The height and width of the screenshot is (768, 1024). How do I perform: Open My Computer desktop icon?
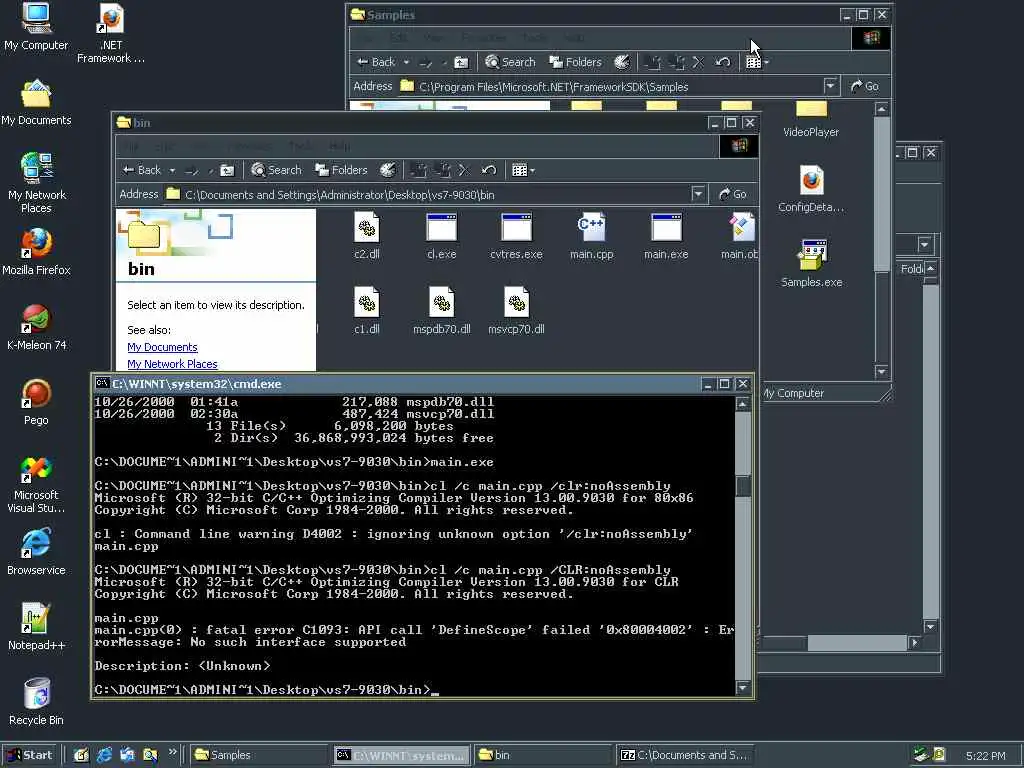coord(36,27)
